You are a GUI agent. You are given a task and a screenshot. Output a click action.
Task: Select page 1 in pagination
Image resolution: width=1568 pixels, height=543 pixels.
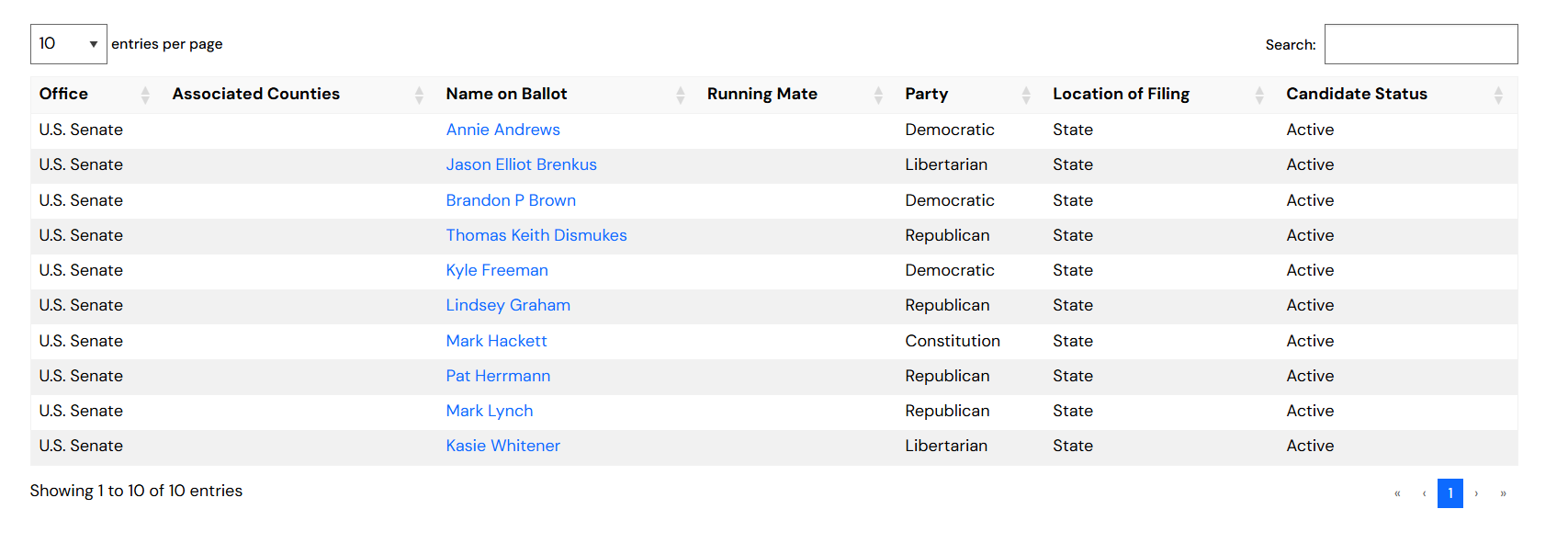[x=1450, y=493]
